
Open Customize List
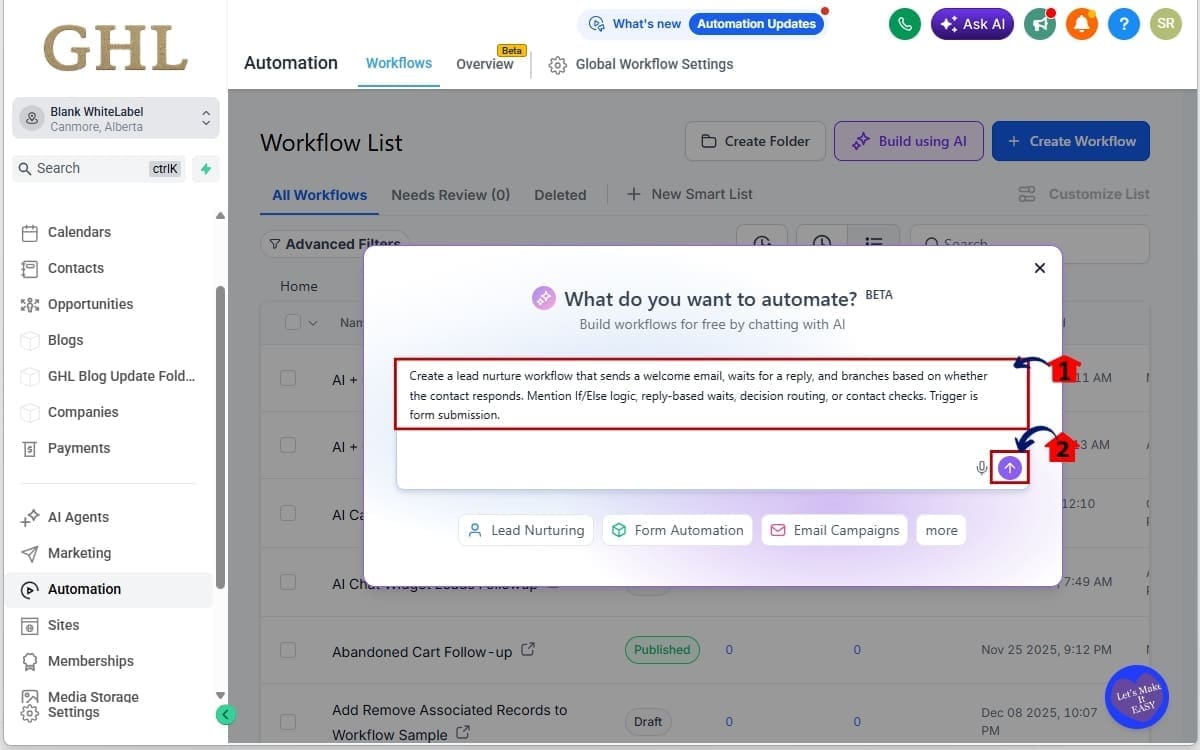[1084, 194]
